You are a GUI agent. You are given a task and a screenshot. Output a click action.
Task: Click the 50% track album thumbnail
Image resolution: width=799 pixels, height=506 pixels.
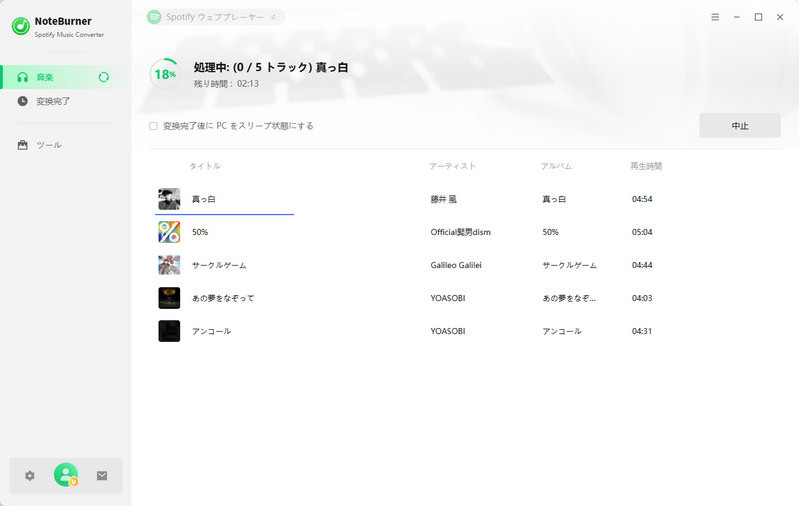[x=169, y=232]
